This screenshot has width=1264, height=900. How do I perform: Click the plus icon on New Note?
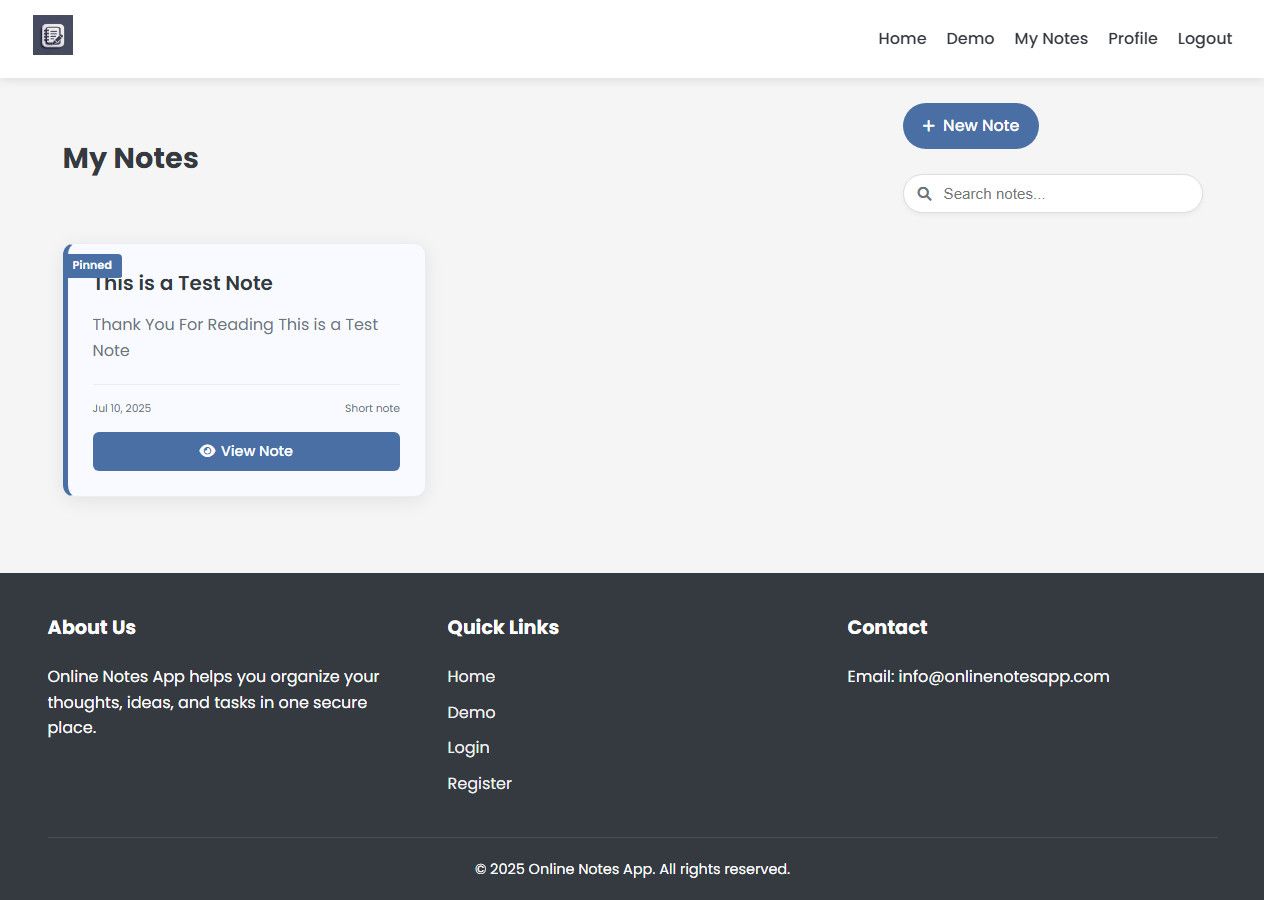pyautogui.click(x=928, y=126)
